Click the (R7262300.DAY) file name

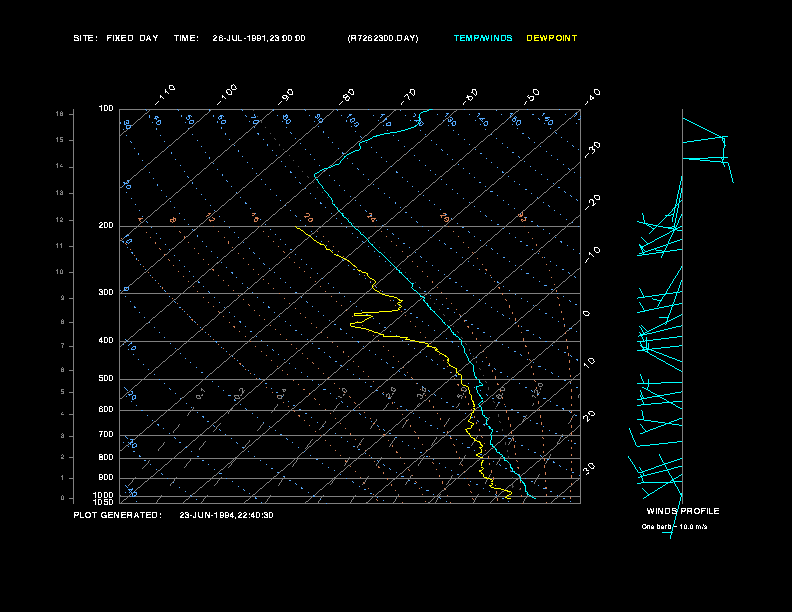click(383, 38)
